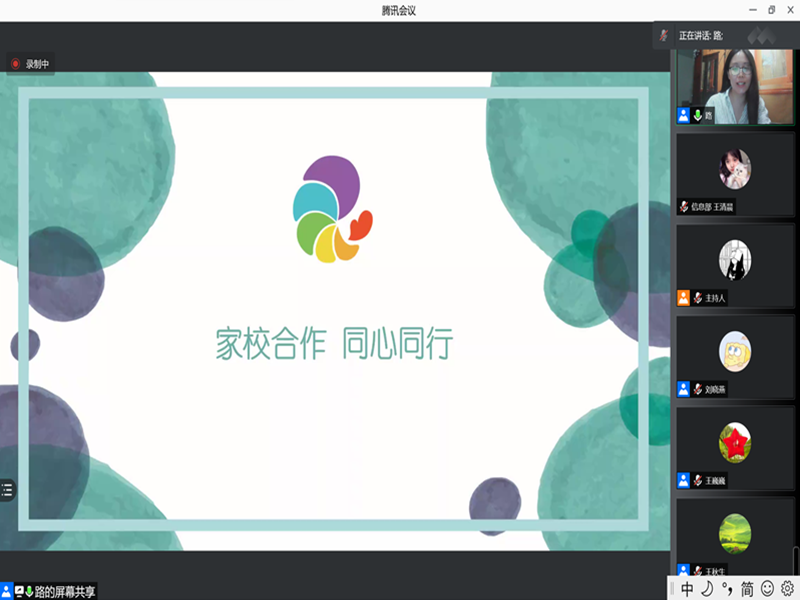Screen dimensions: 800x600
Task: Click the red star avatar tile
Action: click(735, 441)
